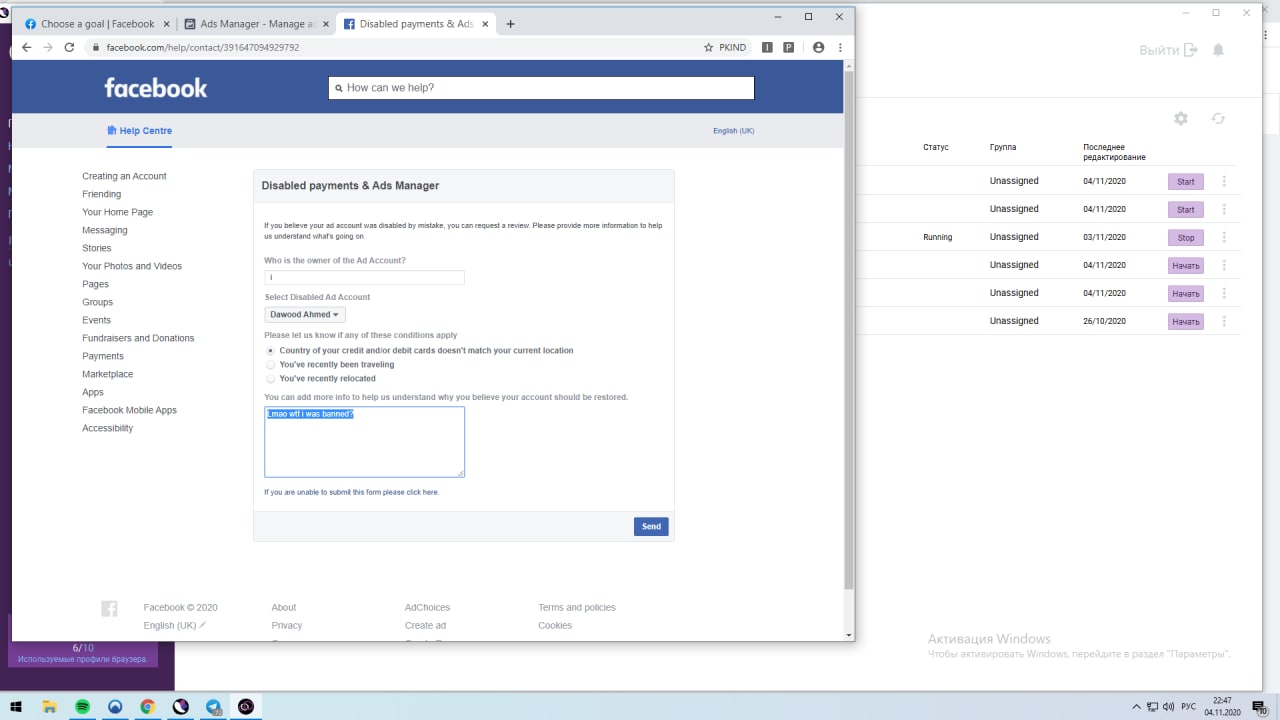
Task: Open 'Facebook Mobile Apps' help topic
Action: click(129, 410)
